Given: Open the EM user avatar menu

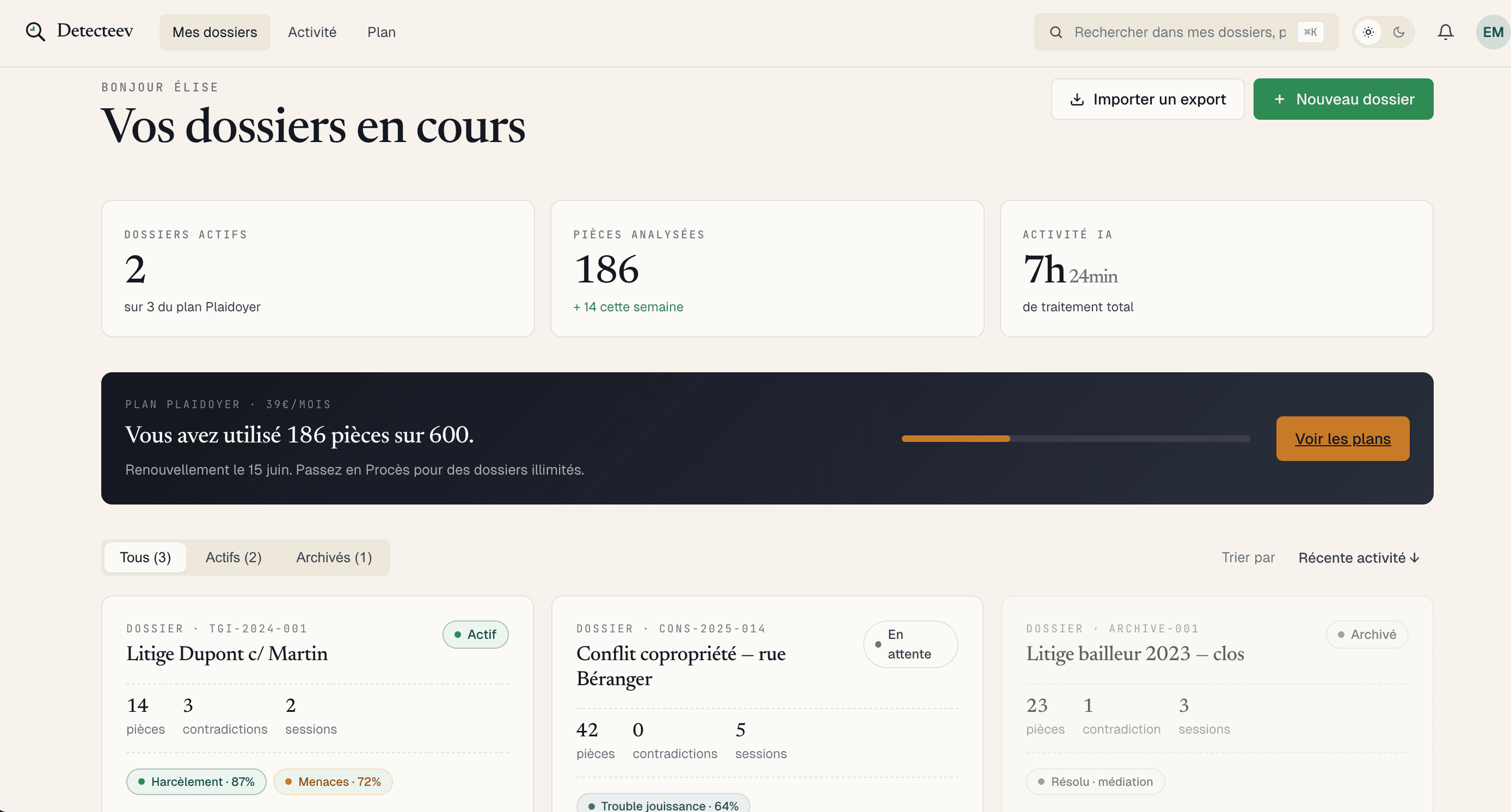Looking at the screenshot, I should click(x=1493, y=32).
